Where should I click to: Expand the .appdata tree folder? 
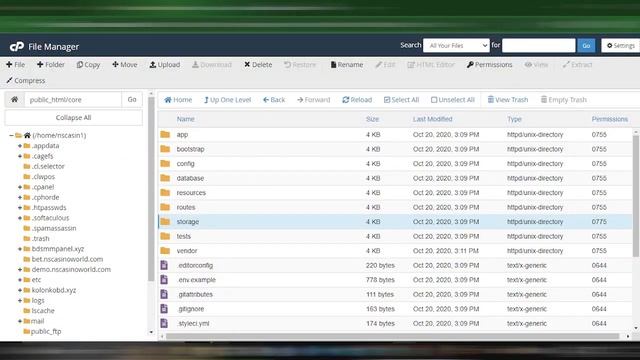point(20,146)
